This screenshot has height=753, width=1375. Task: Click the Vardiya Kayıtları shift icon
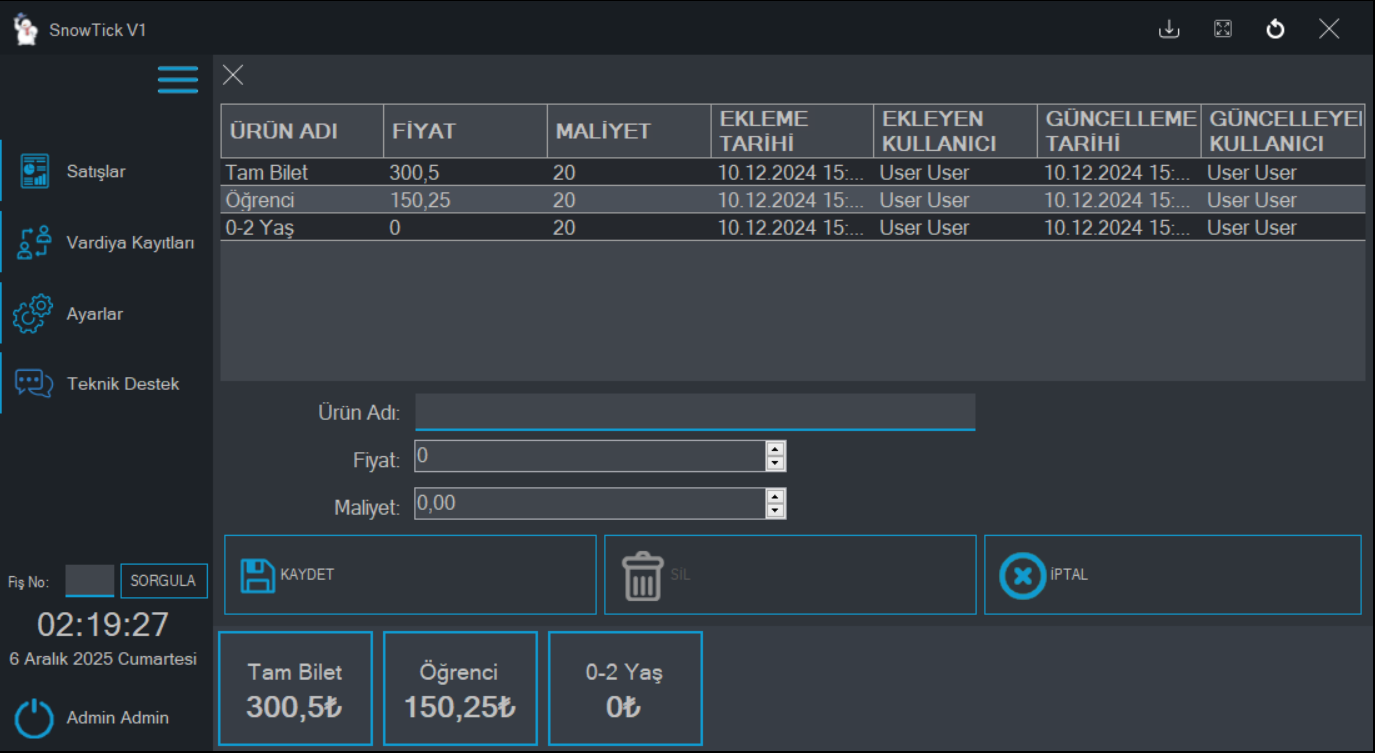tap(34, 243)
